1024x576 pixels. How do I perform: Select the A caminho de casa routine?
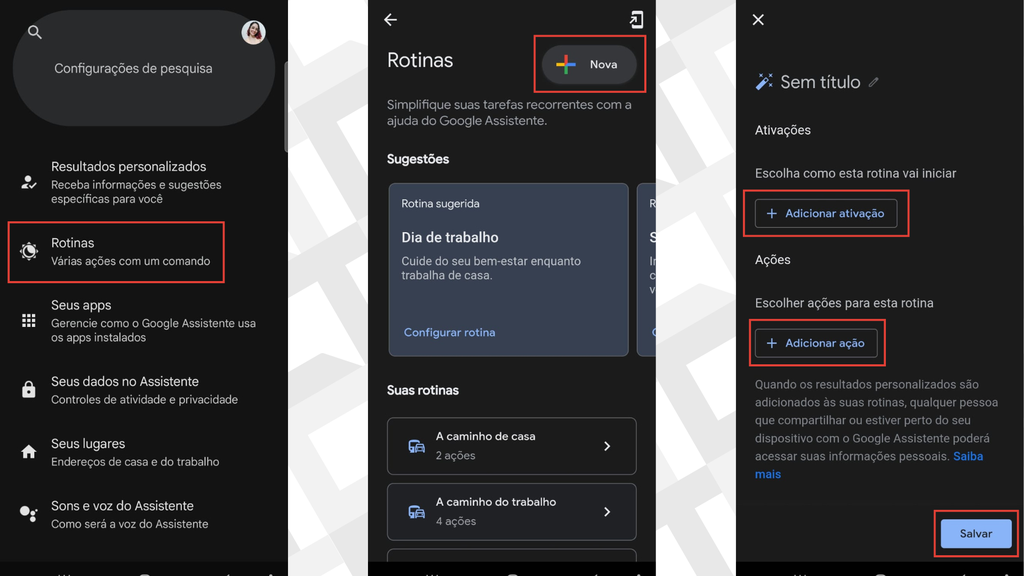(511, 446)
